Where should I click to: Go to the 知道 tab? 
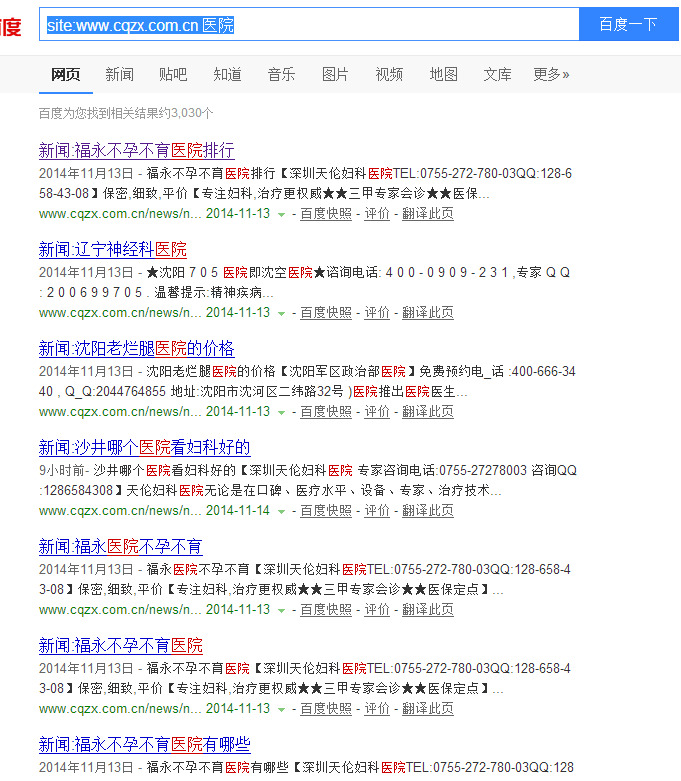pos(227,75)
